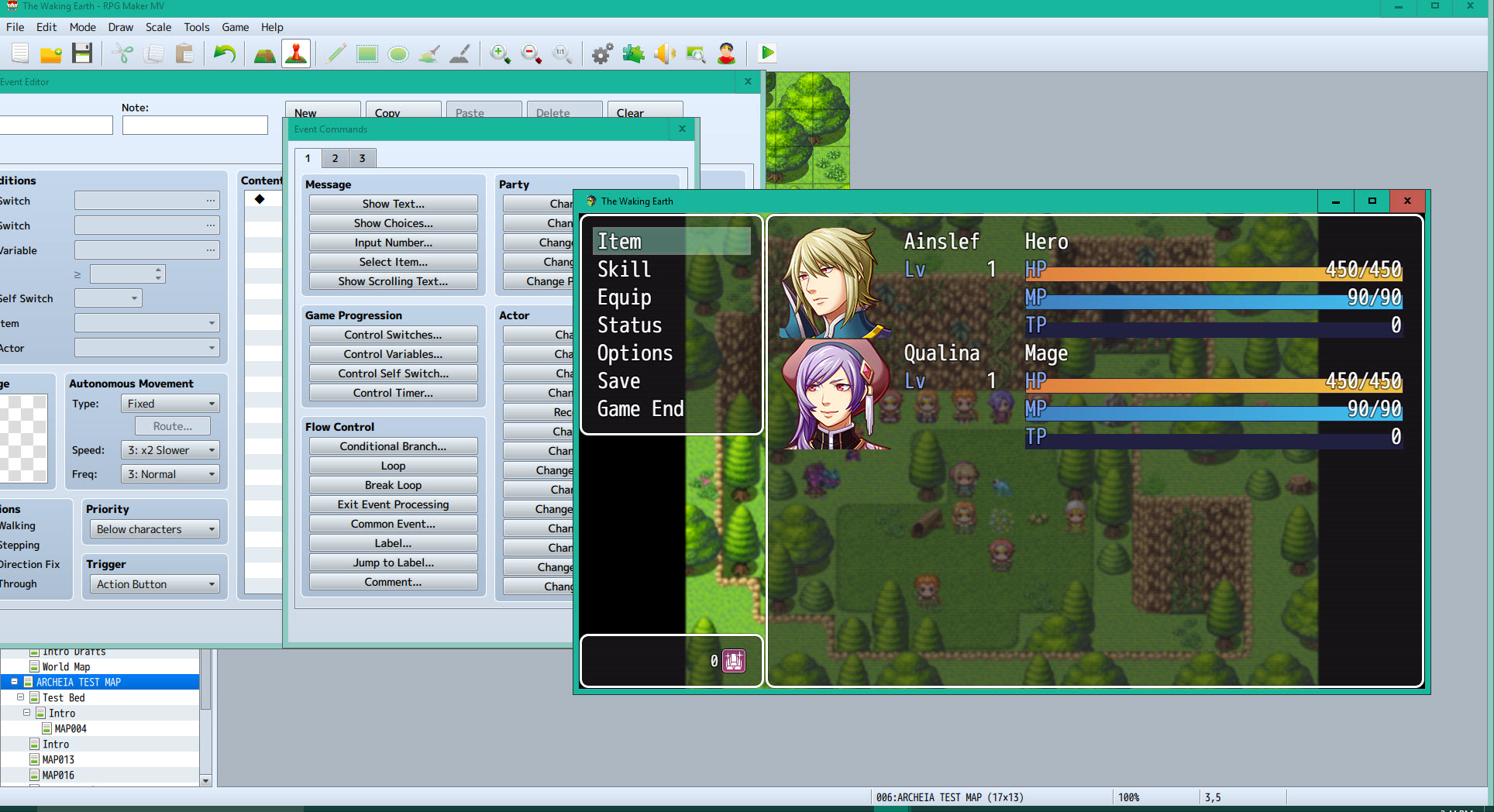Viewport: 1494px width, 812px height.
Task: Click the Zoom In magnifier icon
Action: (x=501, y=53)
